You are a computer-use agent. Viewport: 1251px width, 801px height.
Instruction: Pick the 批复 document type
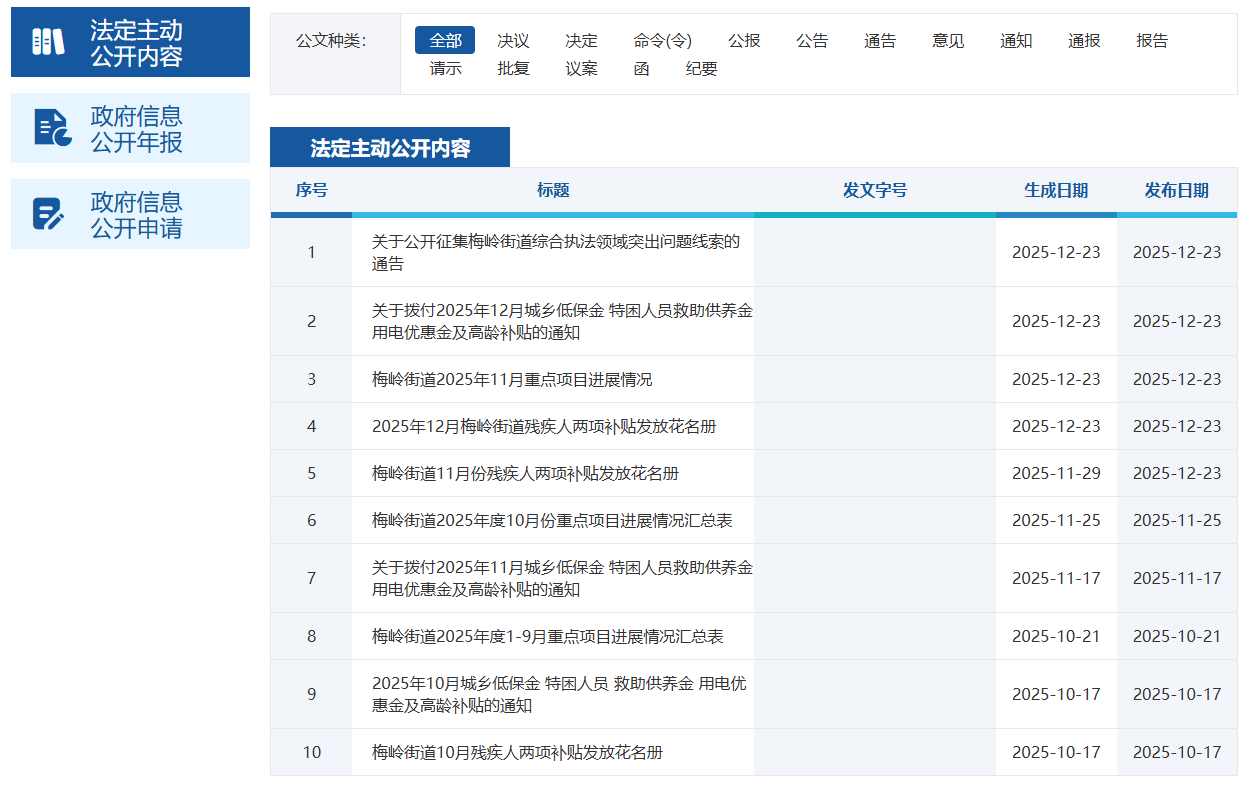[513, 69]
